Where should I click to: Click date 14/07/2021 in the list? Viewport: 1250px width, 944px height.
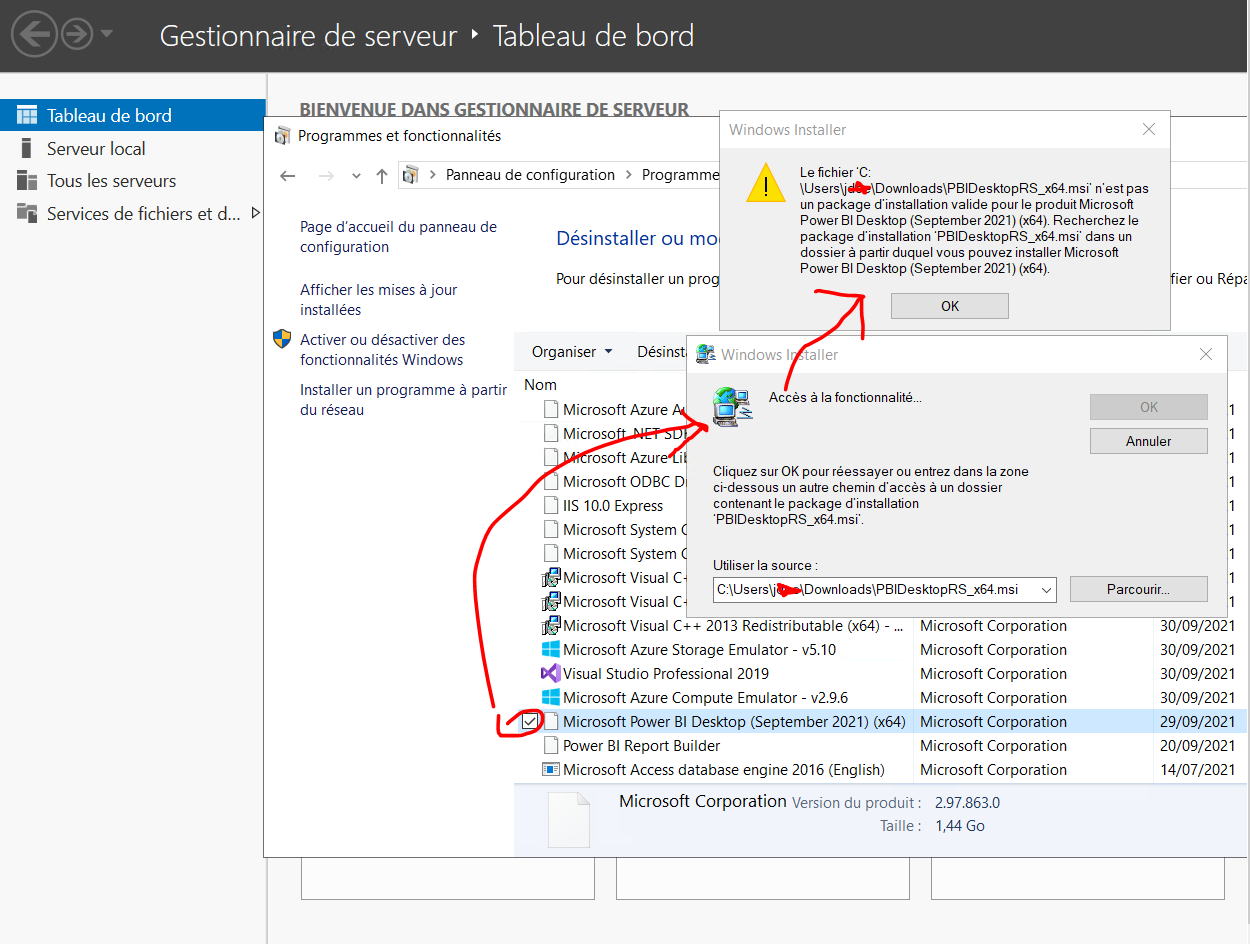click(1198, 770)
